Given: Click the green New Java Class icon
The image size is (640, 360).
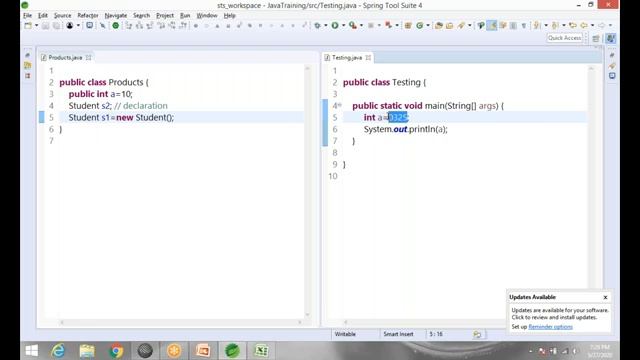Looking at the screenshot, I should [420, 25].
